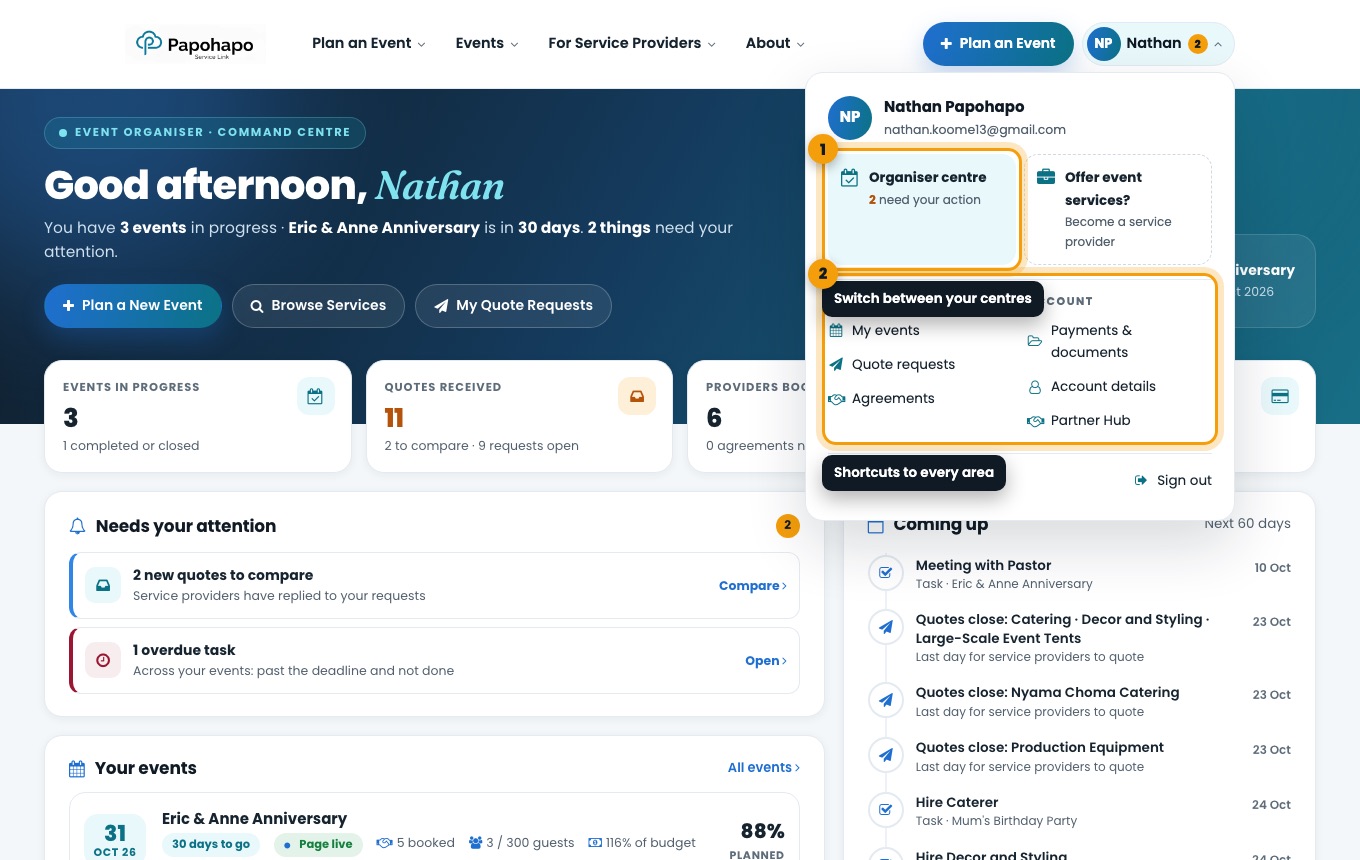
Task: Click the checkbox icon for Meeting with Pastor
Action: (885, 573)
